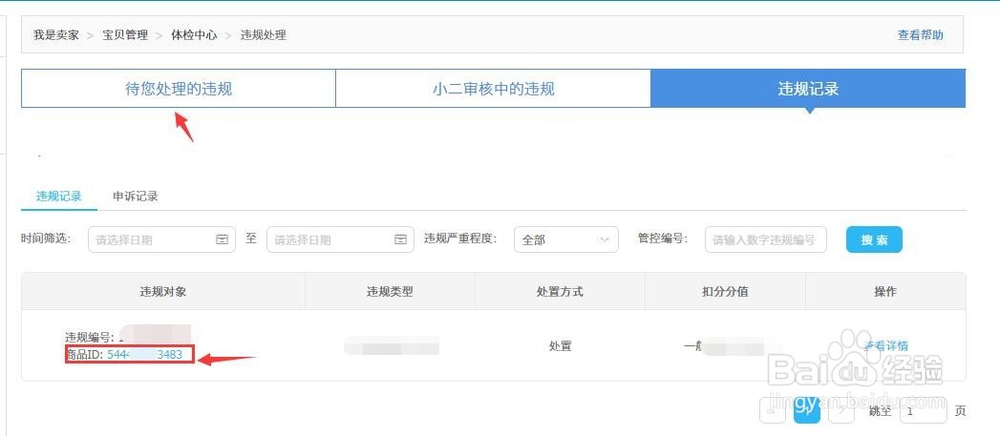
Task: Click 我是卖家 breadcrumb link
Action: click(x=56, y=35)
